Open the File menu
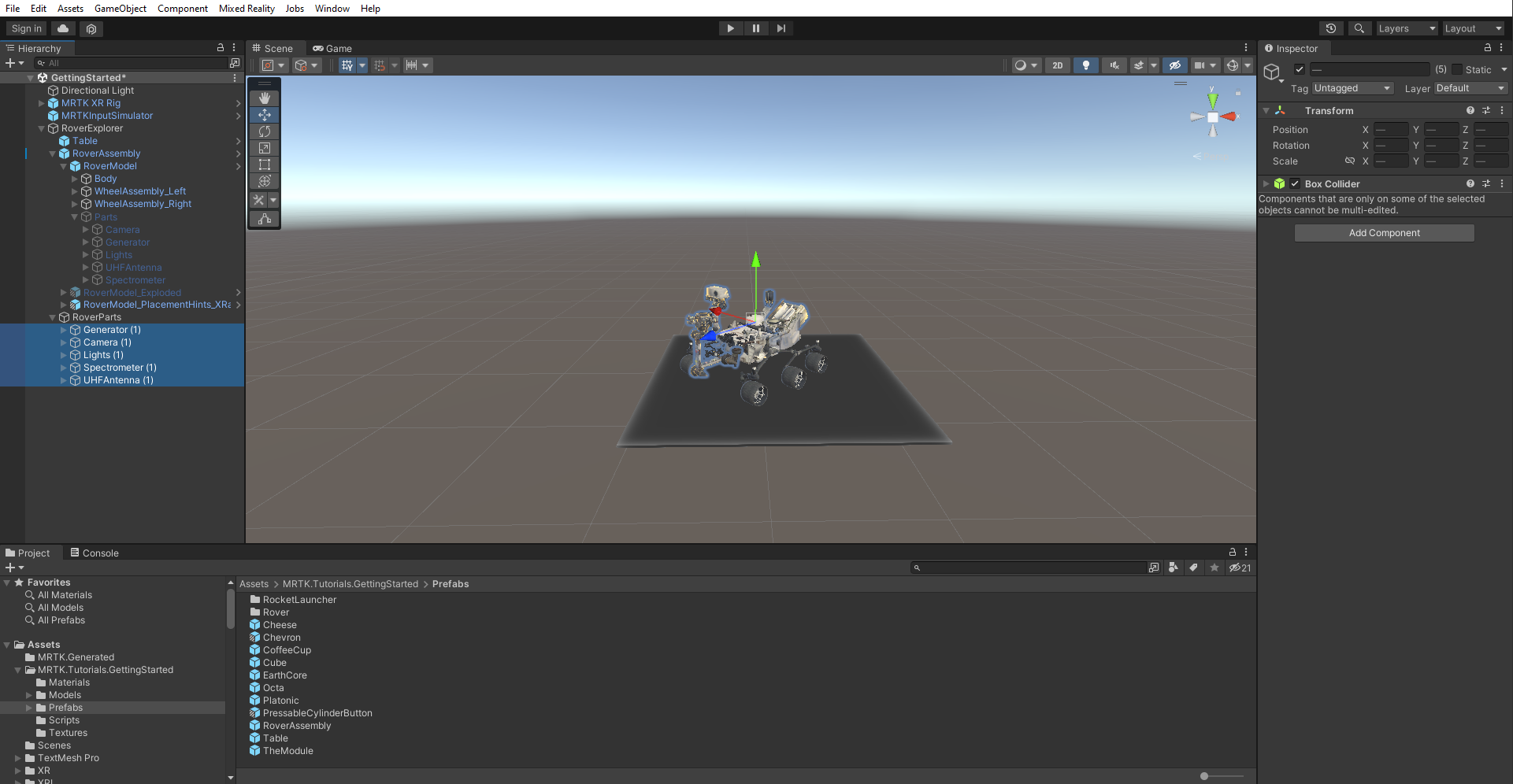Screen dimensions: 1513x784 pyautogui.click(x=13, y=9)
